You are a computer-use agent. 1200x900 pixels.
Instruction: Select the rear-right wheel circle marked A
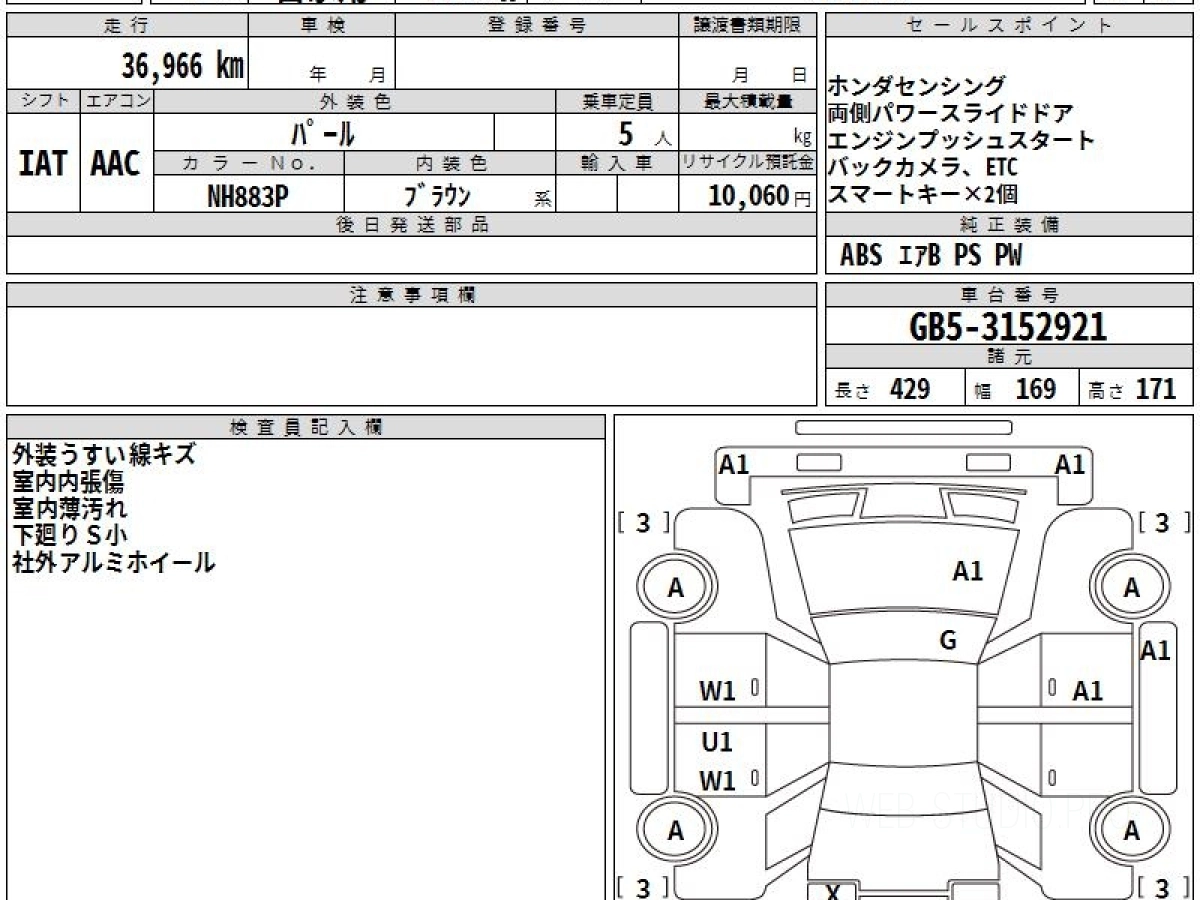point(1131,831)
